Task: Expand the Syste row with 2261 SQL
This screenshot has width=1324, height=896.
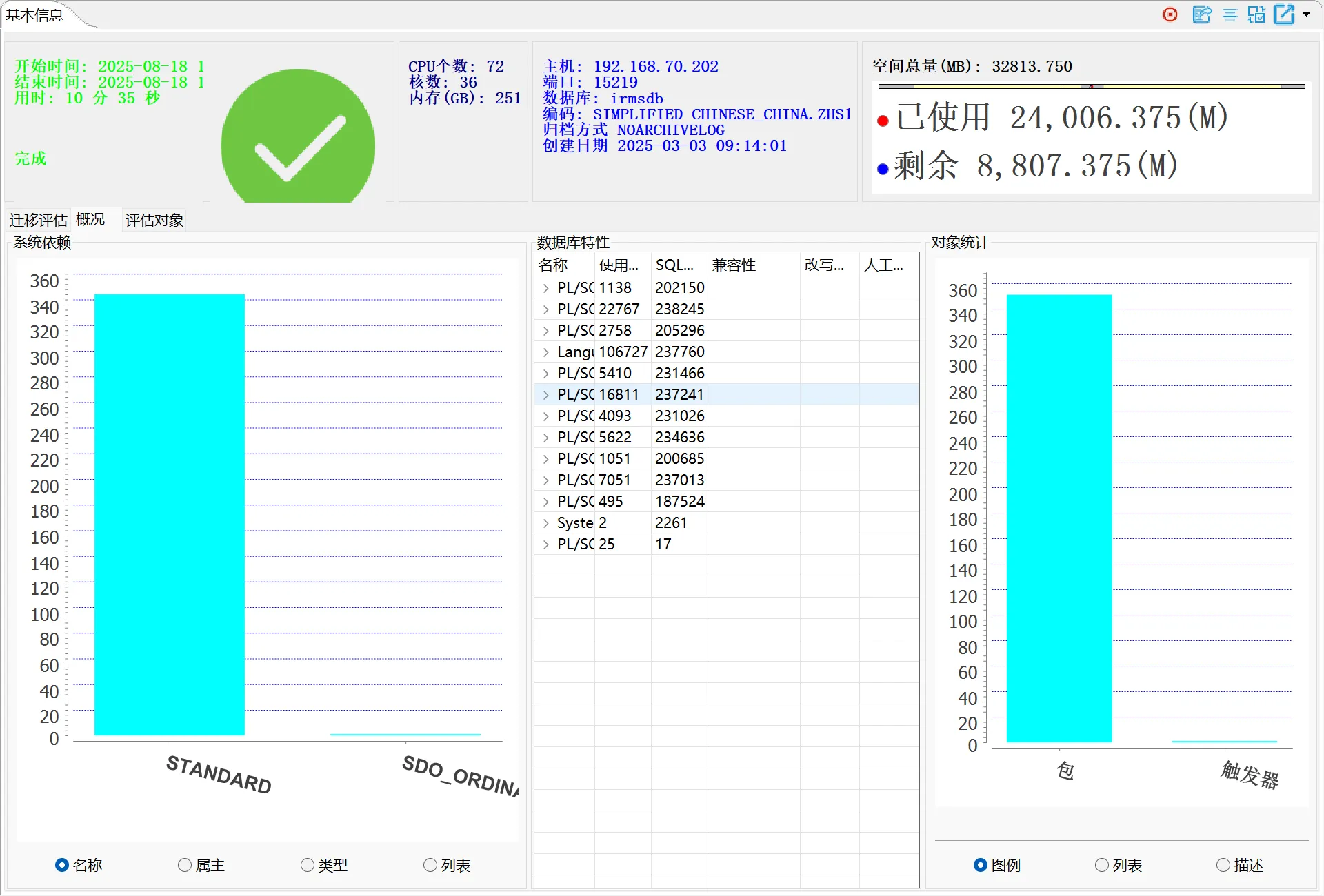Action: pos(546,523)
